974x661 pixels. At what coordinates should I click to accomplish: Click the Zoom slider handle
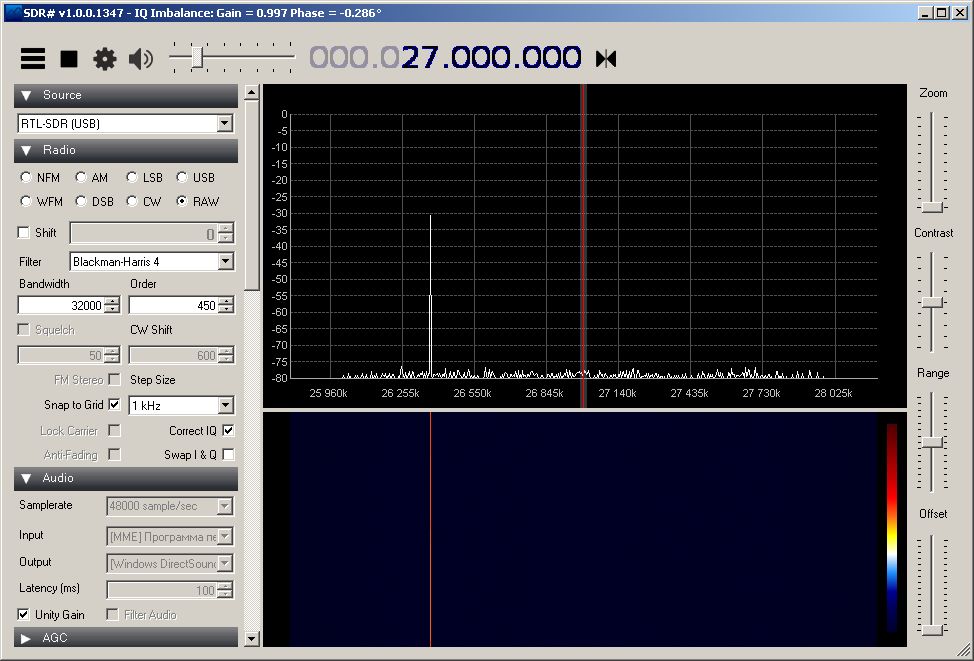[x=933, y=207]
